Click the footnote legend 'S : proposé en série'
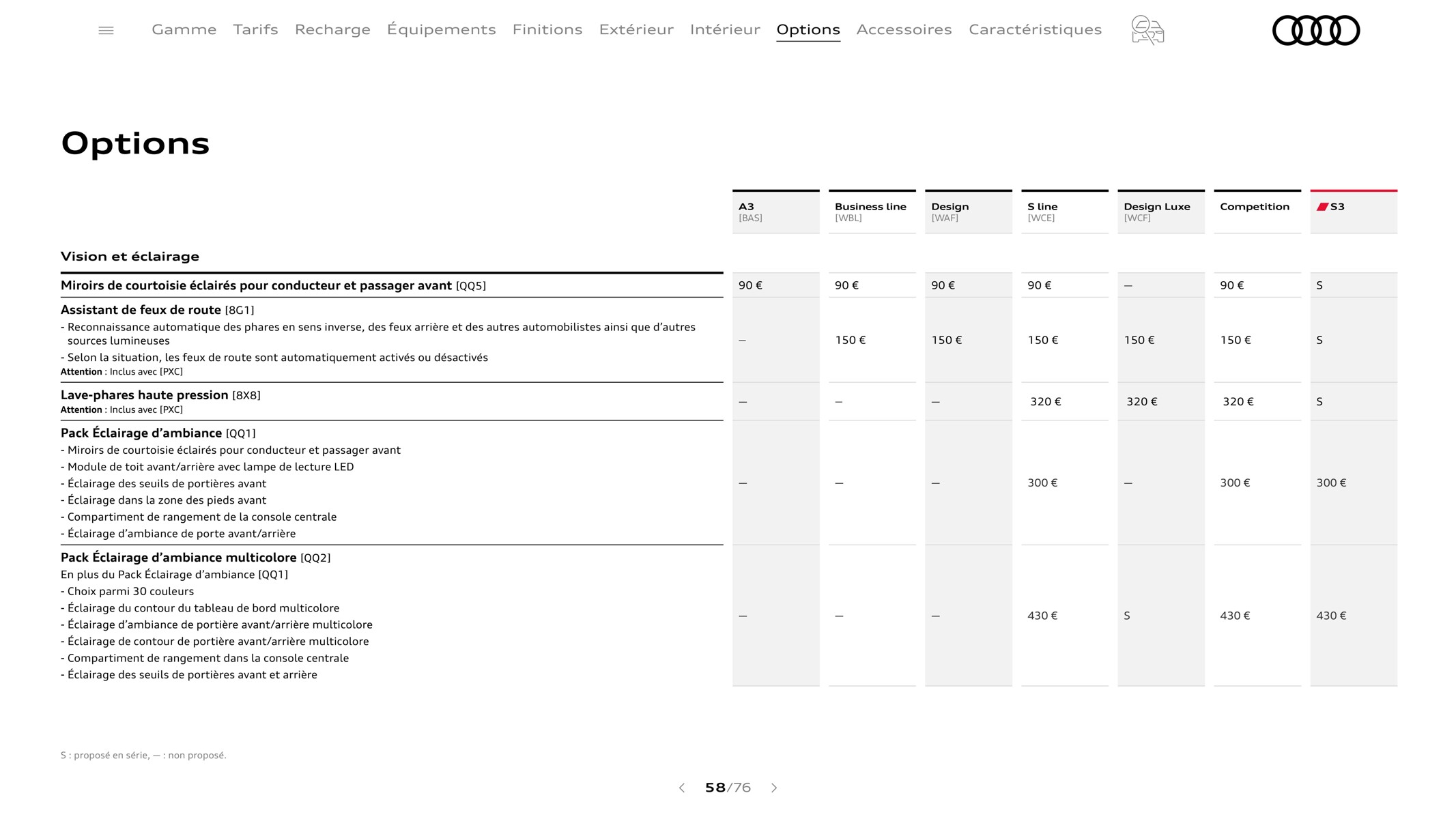 point(143,756)
